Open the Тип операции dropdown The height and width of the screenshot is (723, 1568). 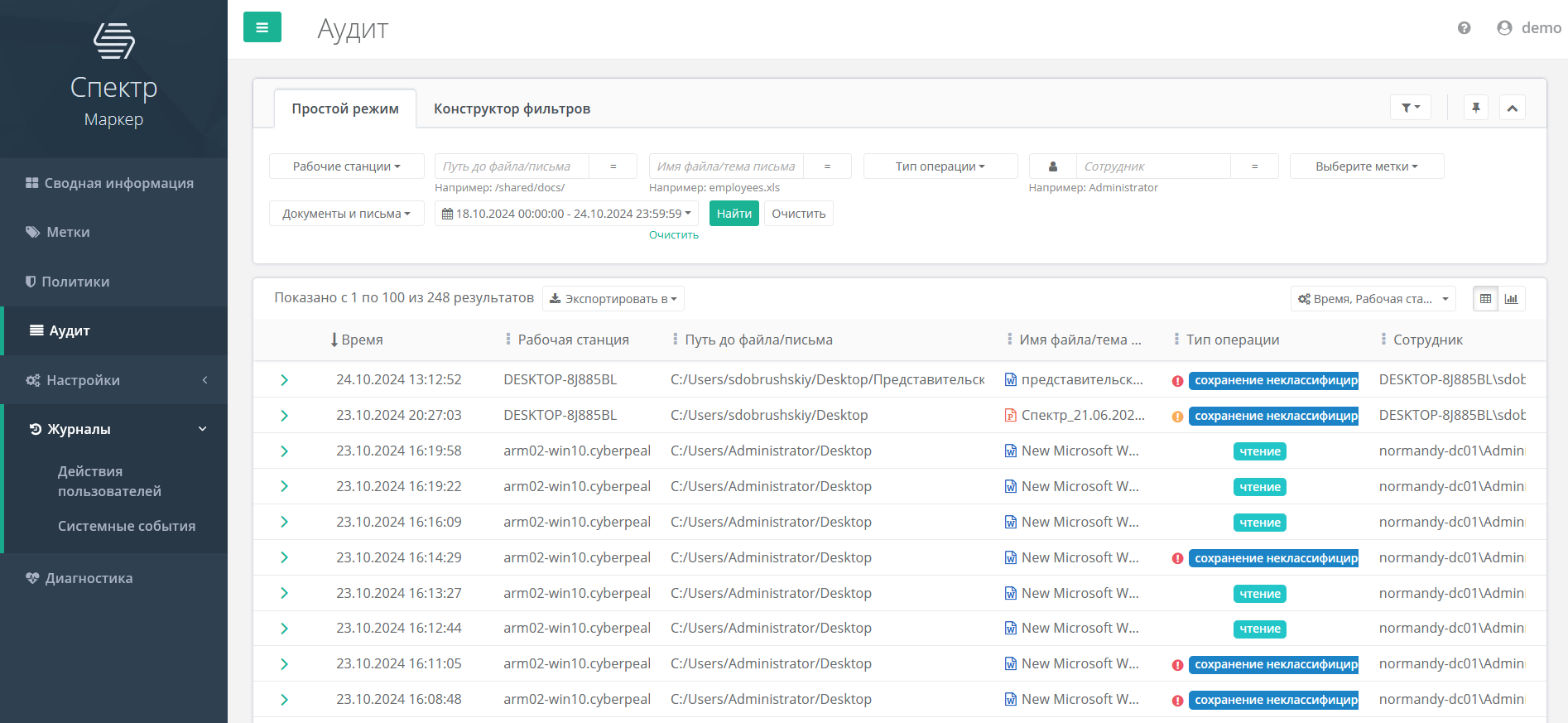pyautogui.click(x=940, y=166)
